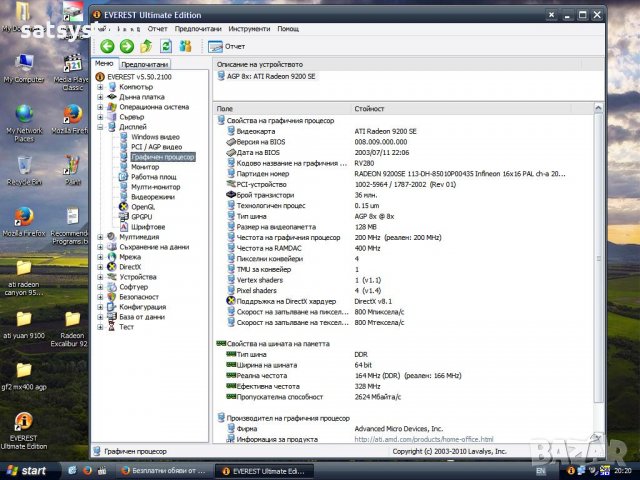The width and height of the screenshot is (640, 480).
Task: Open My Computer desktop icon
Action: pos(24,68)
